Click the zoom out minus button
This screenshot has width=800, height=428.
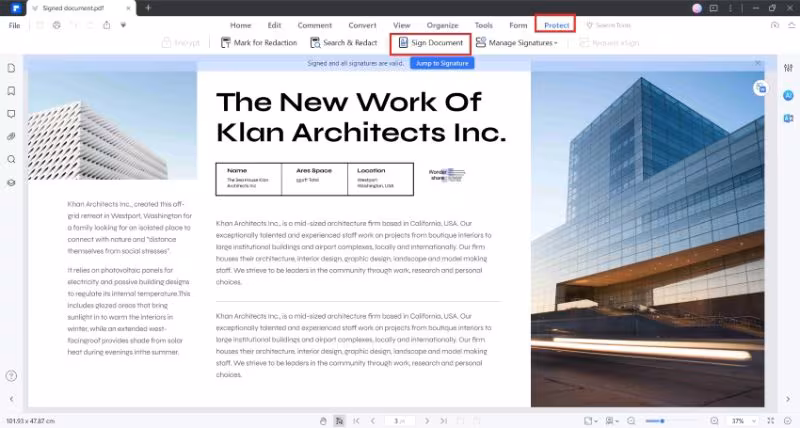[x=631, y=421]
